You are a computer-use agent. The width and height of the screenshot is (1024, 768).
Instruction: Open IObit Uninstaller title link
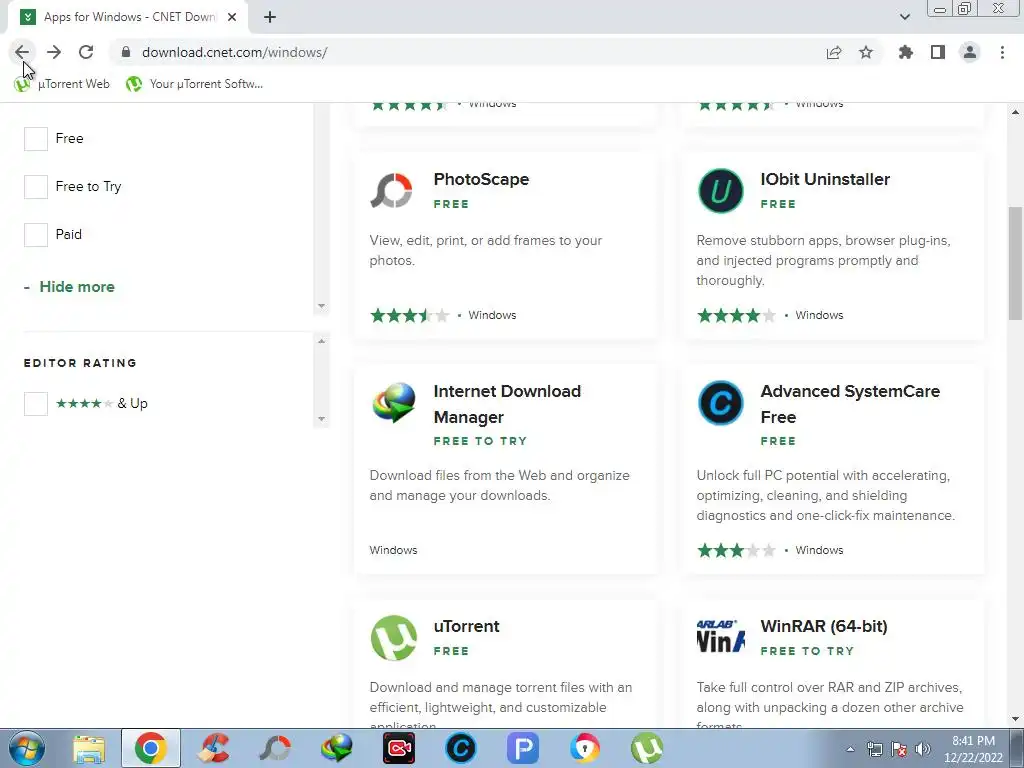[x=825, y=179]
